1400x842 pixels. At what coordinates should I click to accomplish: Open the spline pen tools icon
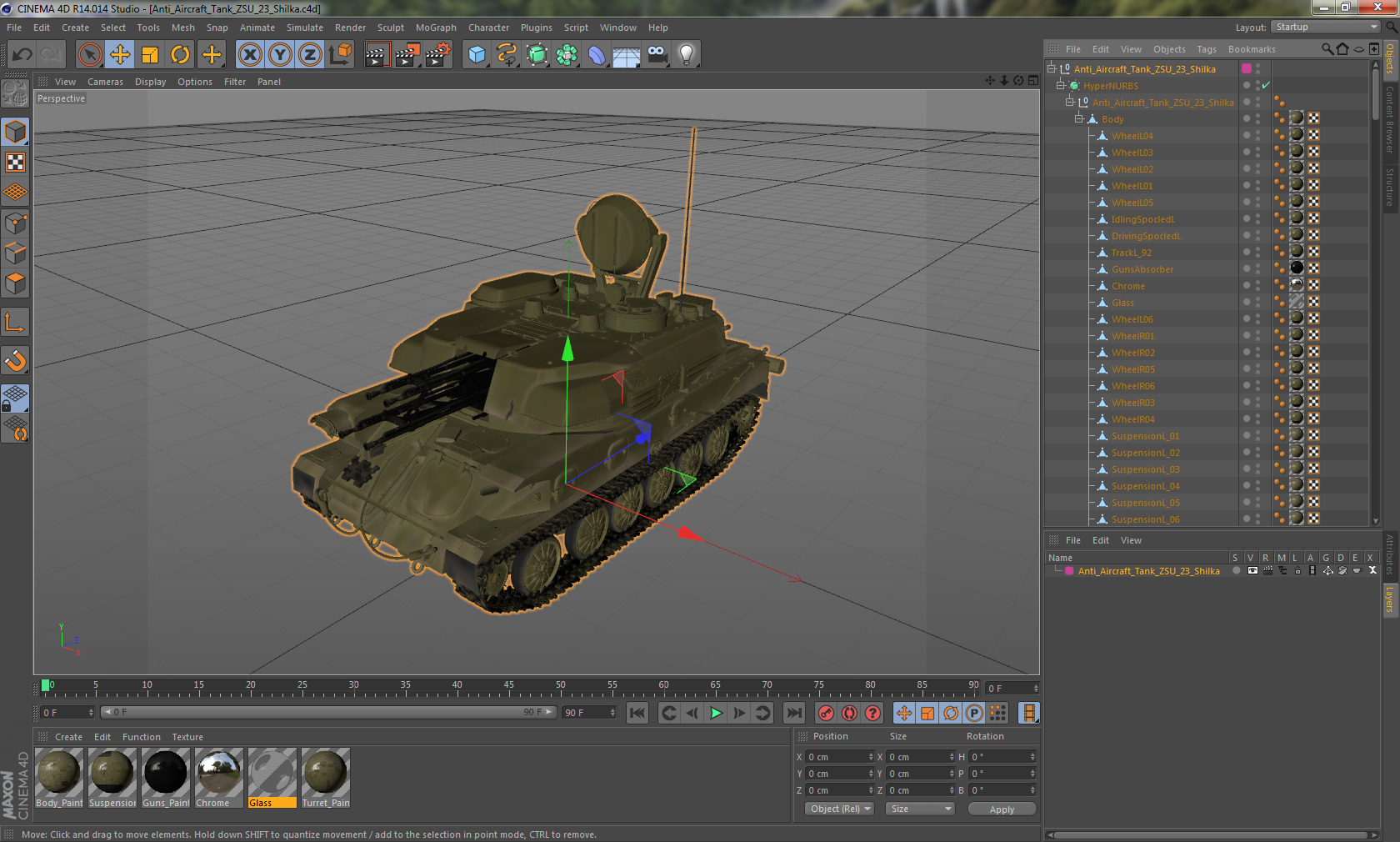coord(507,55)
